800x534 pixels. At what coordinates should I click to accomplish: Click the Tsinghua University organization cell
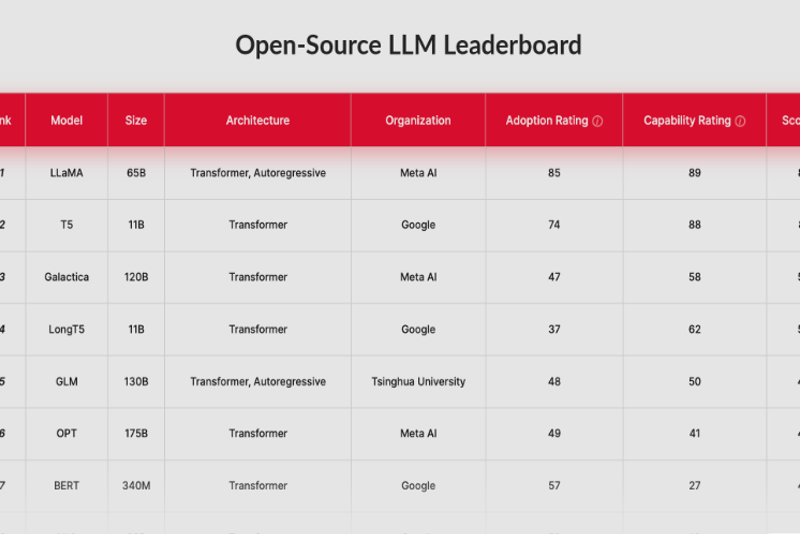pyautogui.click(x=418, y=382)
